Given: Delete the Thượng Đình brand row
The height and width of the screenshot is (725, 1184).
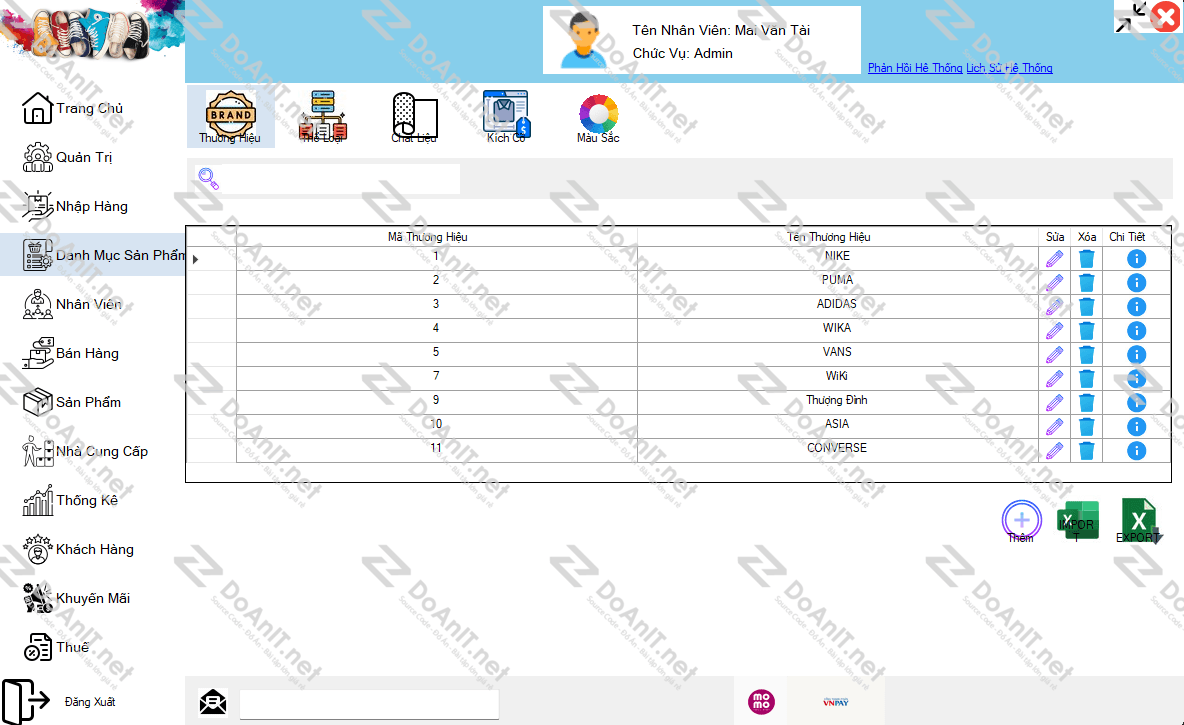Looking at the screenshot, I should coord(1087,403).
